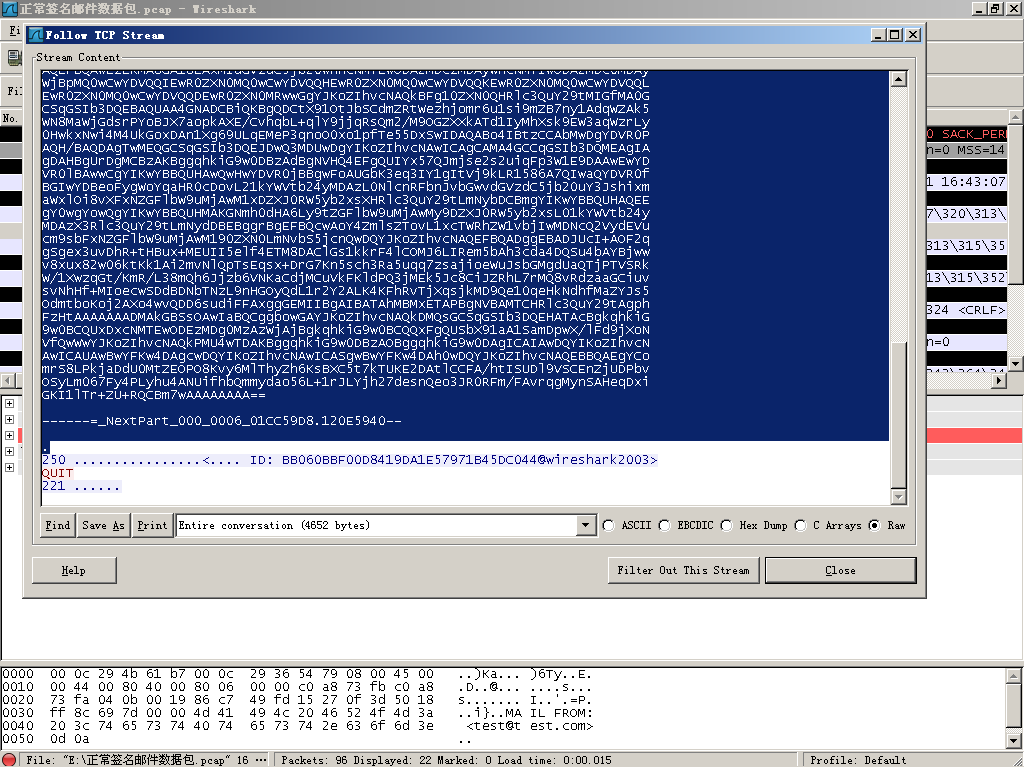Click the 221 response line
This screenshot has height=768, width=1024.
tap(81, 486)
